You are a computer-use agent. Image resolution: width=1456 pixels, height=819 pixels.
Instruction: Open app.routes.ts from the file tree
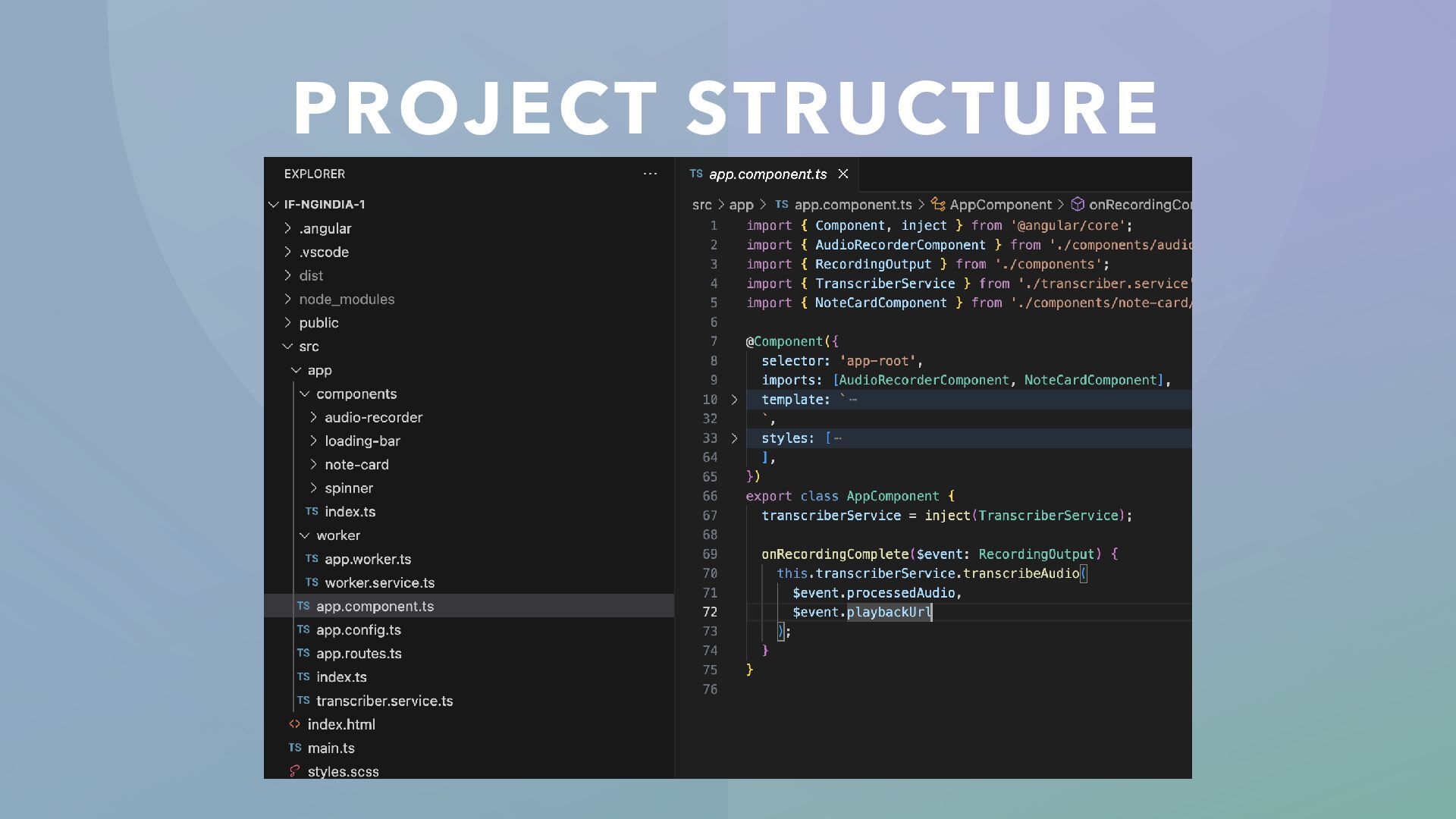point(359,653)
